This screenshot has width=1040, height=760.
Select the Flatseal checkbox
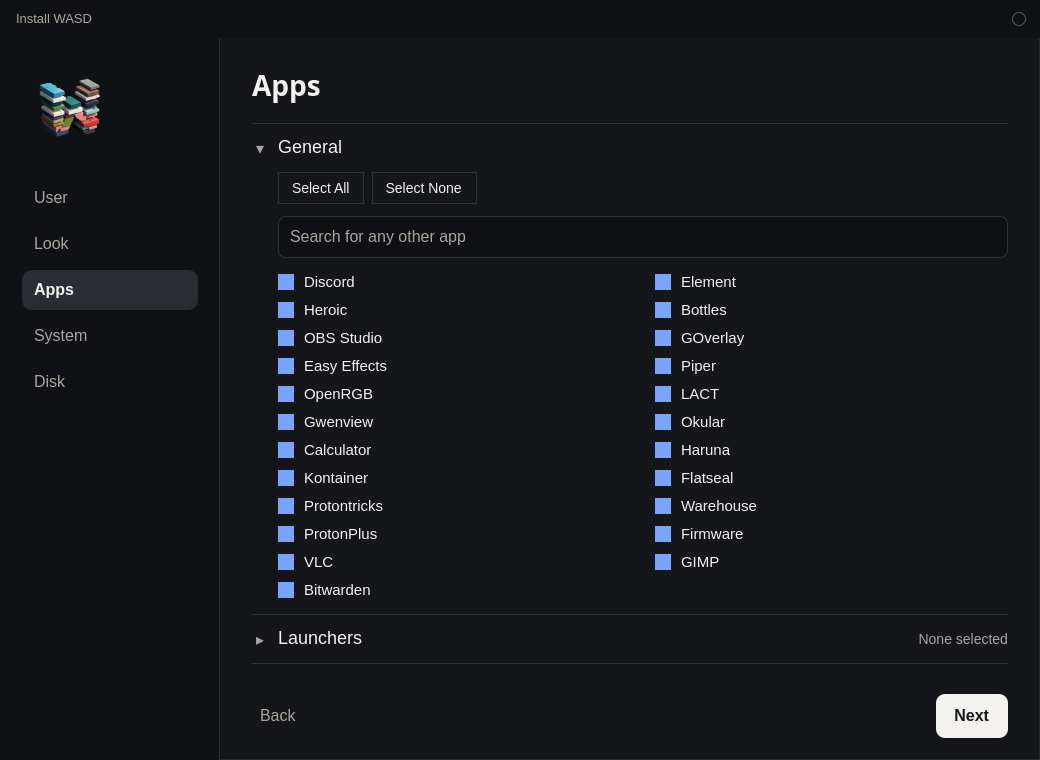pyautogui.click(x=663, y=477)
